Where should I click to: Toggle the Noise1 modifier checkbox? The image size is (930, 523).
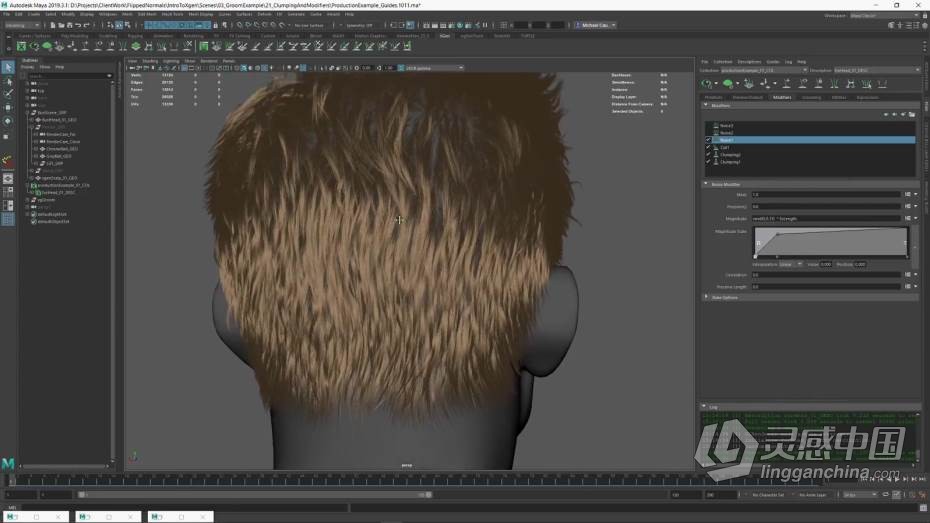[x=708, y=140]
